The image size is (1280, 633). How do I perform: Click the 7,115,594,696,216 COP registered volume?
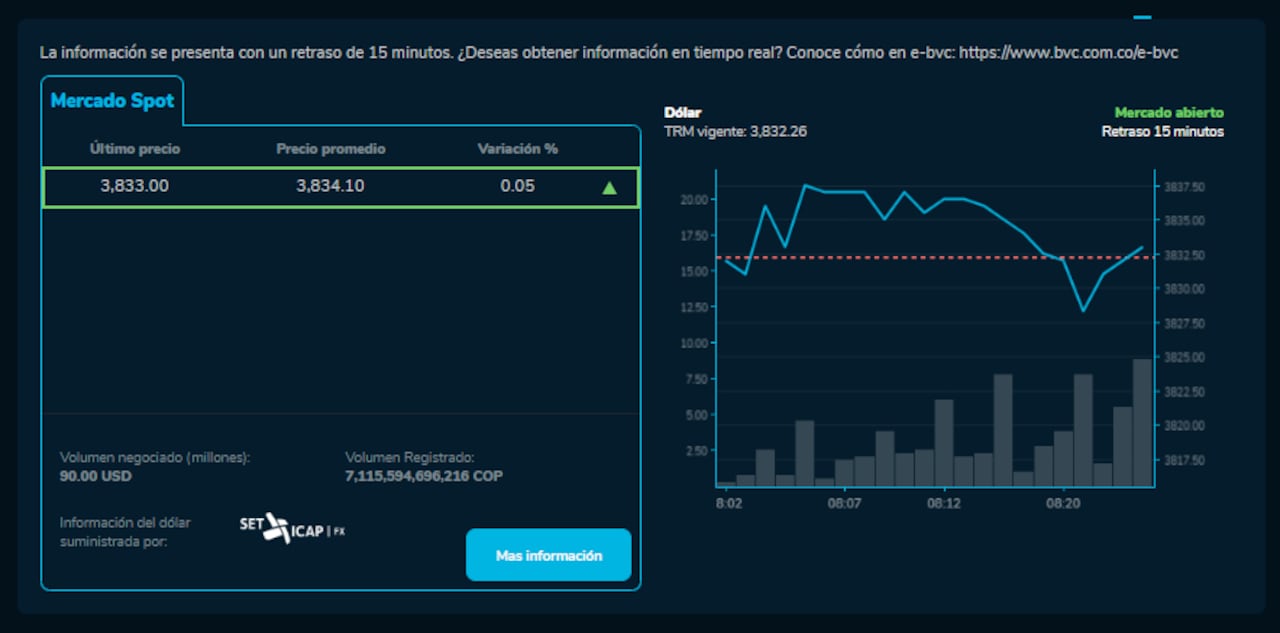[423, 476]
